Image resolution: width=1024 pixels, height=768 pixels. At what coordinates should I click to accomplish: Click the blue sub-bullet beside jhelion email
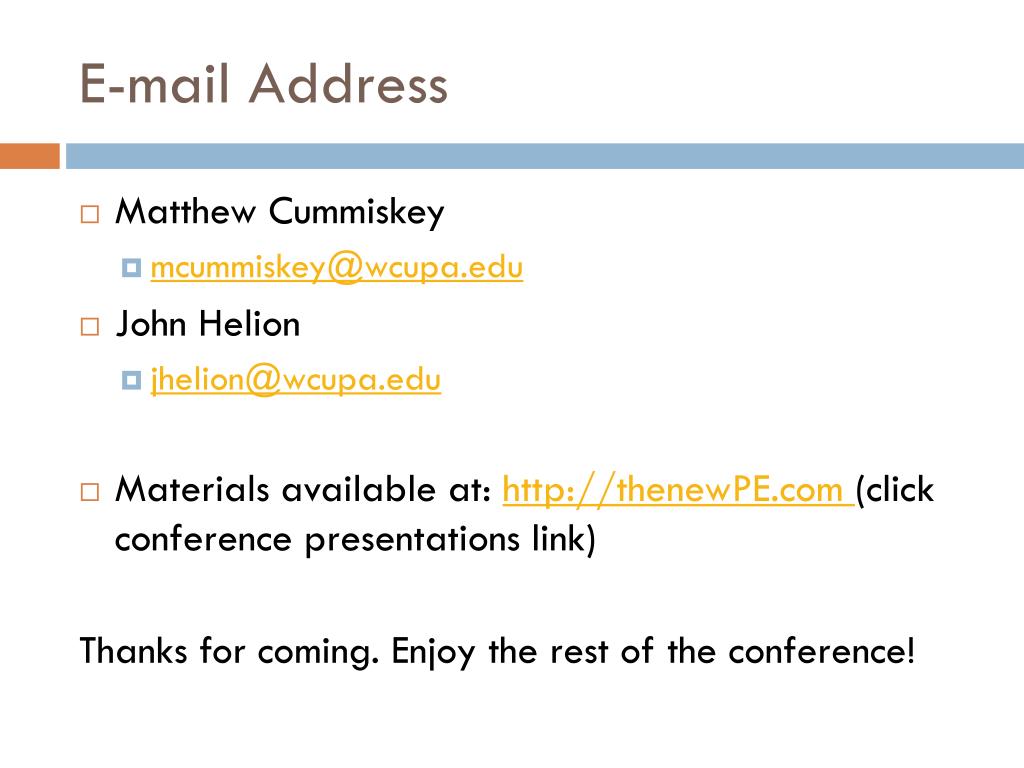(131, 380)
